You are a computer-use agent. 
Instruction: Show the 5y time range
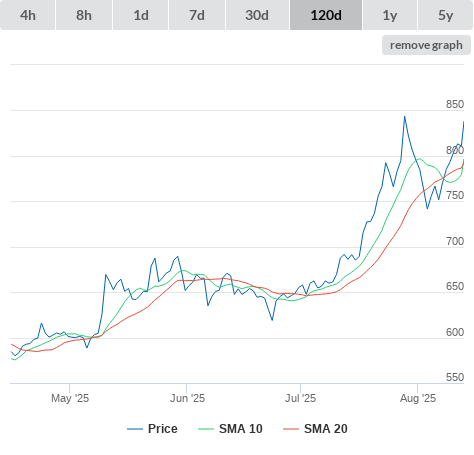coord(445,15)
